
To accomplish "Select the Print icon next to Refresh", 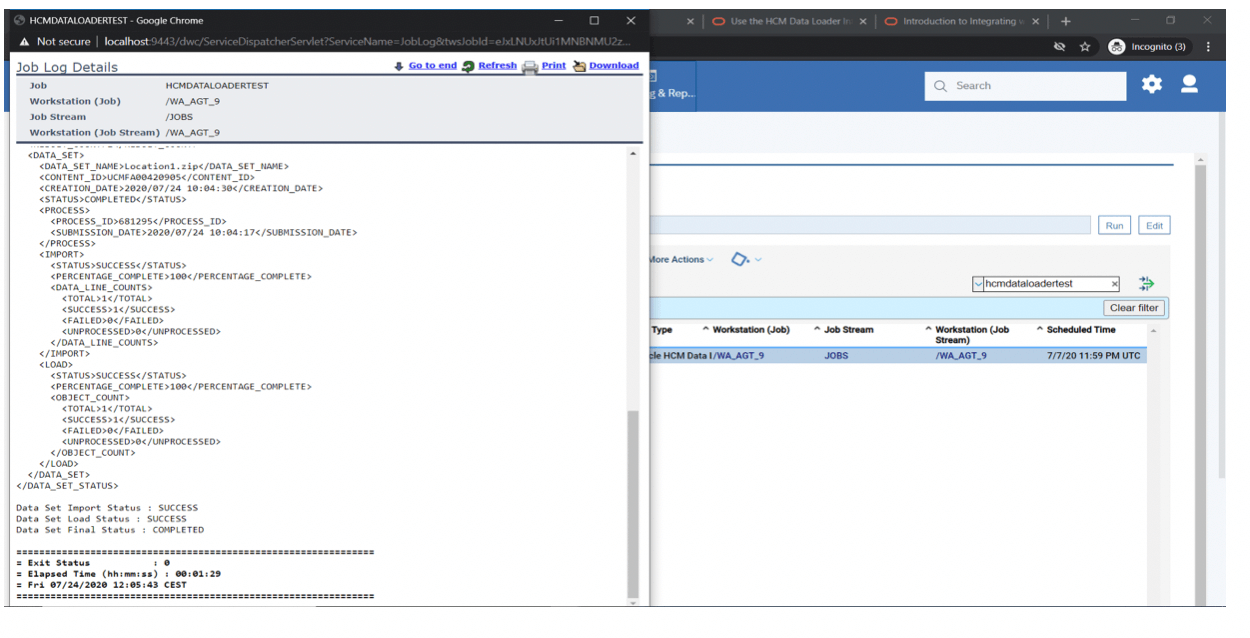I will click(x=529, y=65).
